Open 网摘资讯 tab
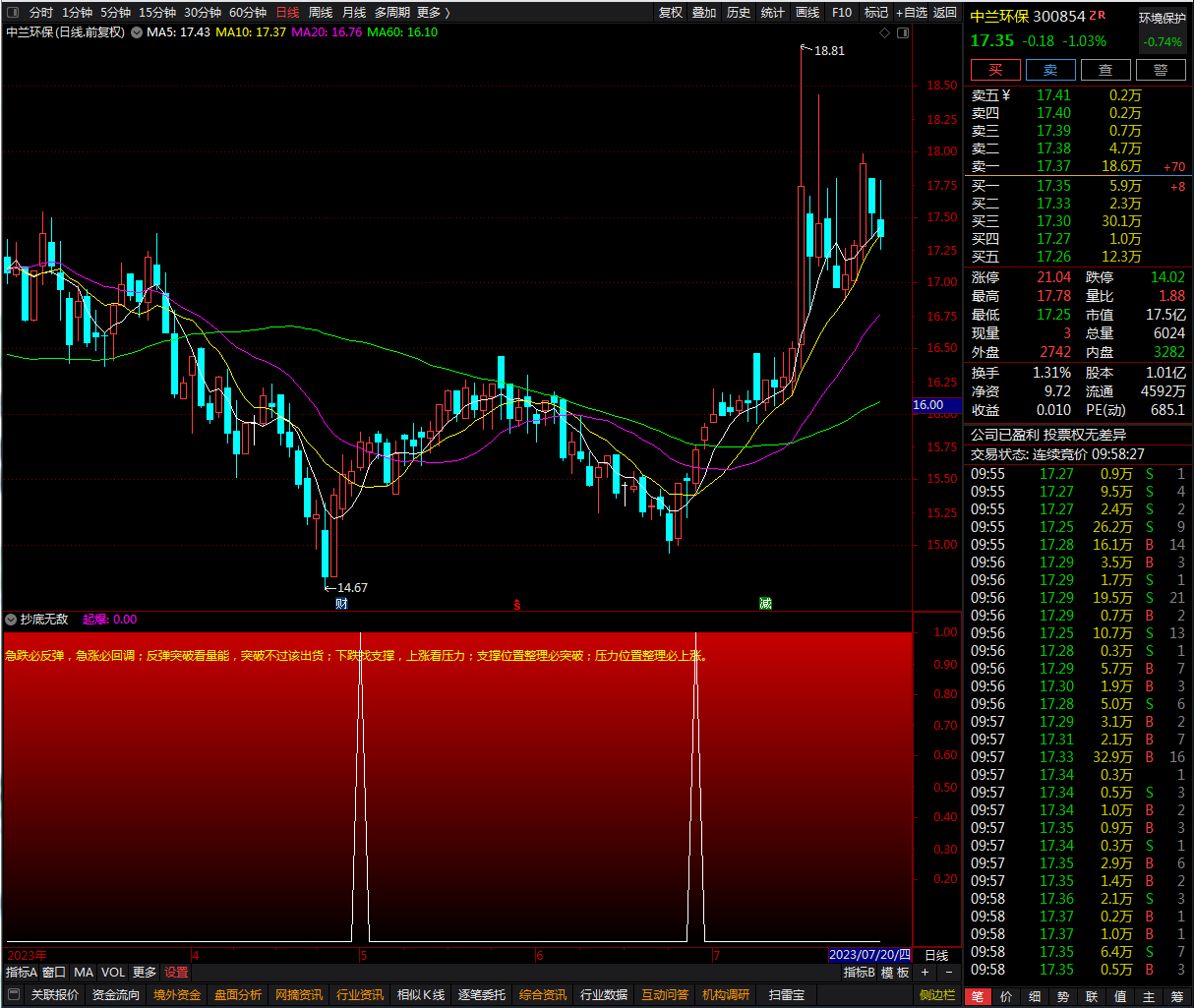This screenshot has width=1194, height=1008. click(x=299, y=995)
